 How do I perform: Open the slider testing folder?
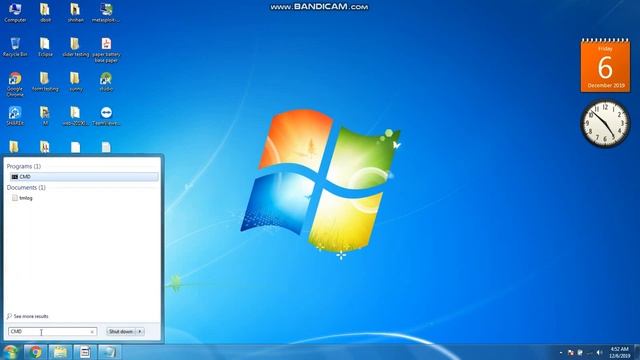pos(75,47)
